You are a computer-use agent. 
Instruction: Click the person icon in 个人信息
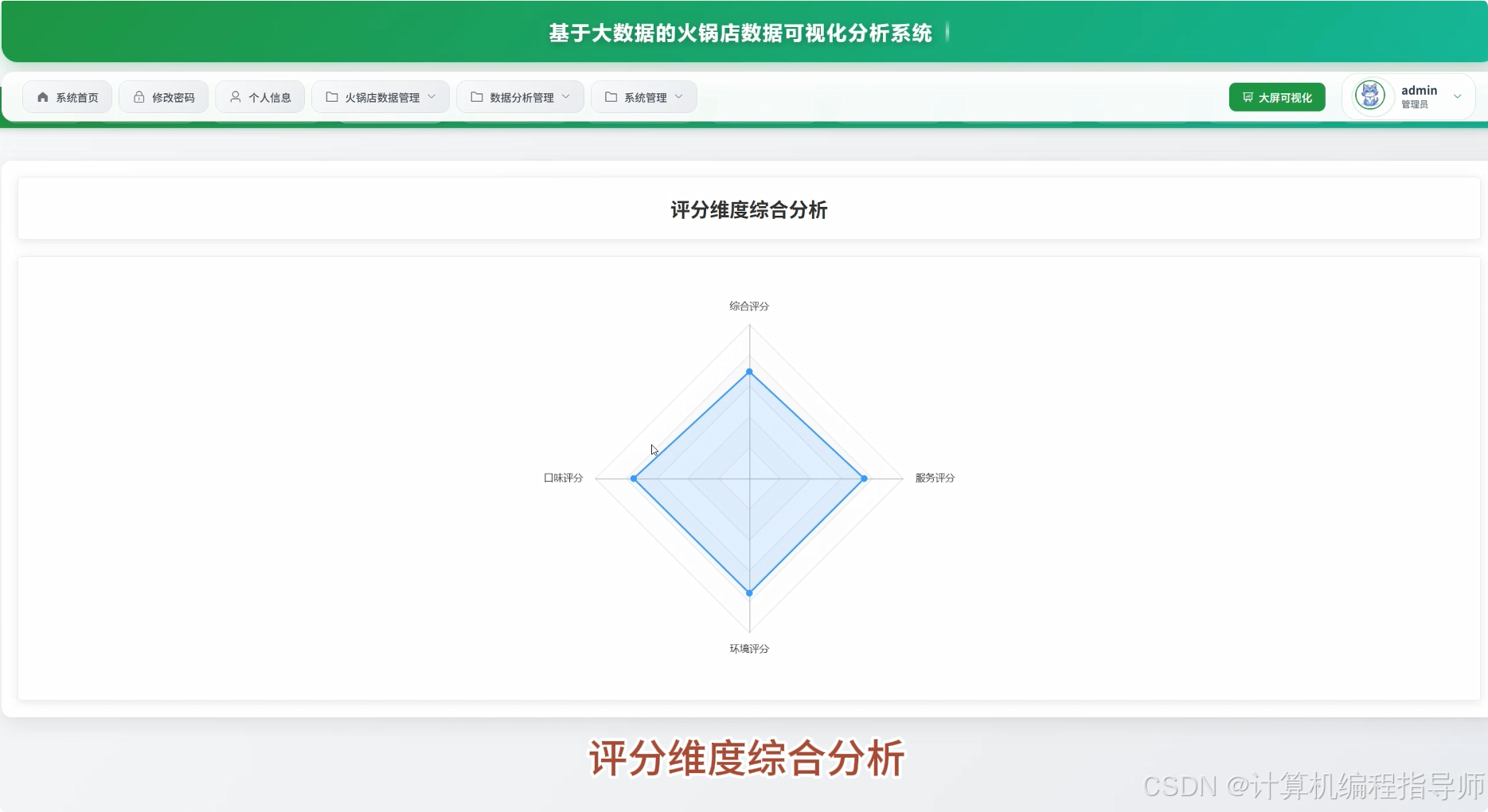pyautogui.click(x=236, y=97)
